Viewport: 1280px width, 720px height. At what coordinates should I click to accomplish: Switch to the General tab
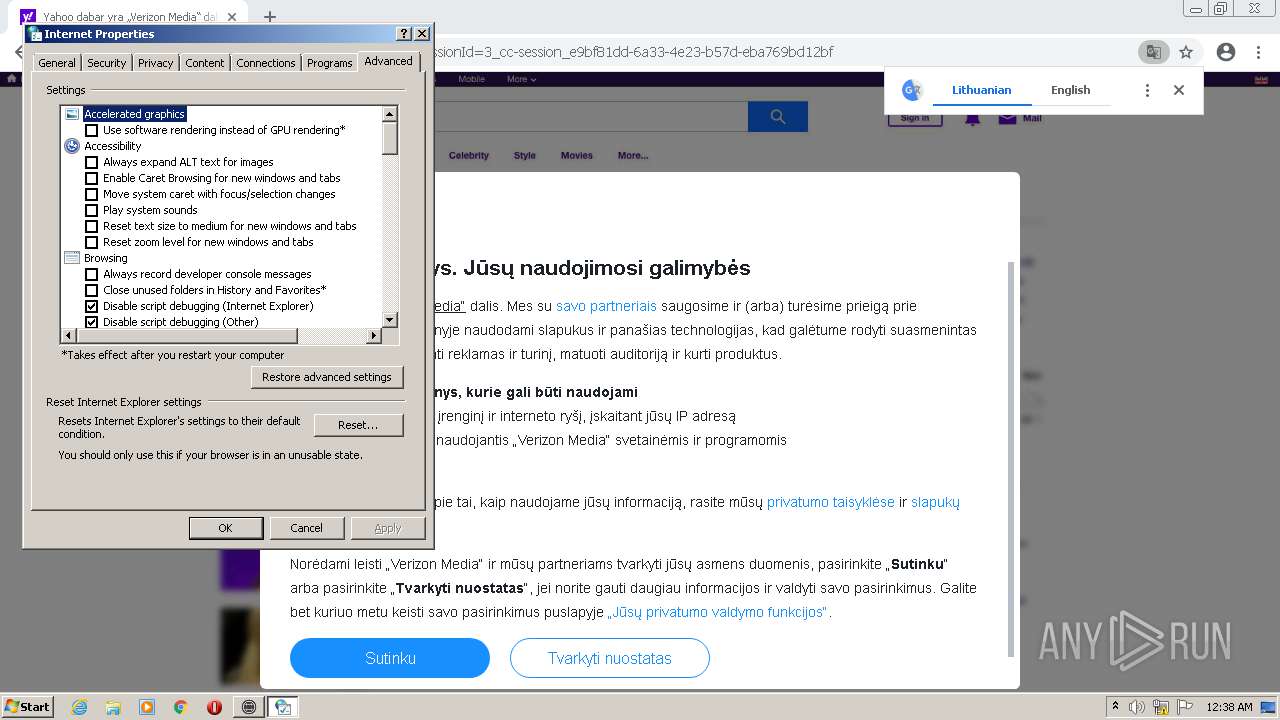point(57,63)
